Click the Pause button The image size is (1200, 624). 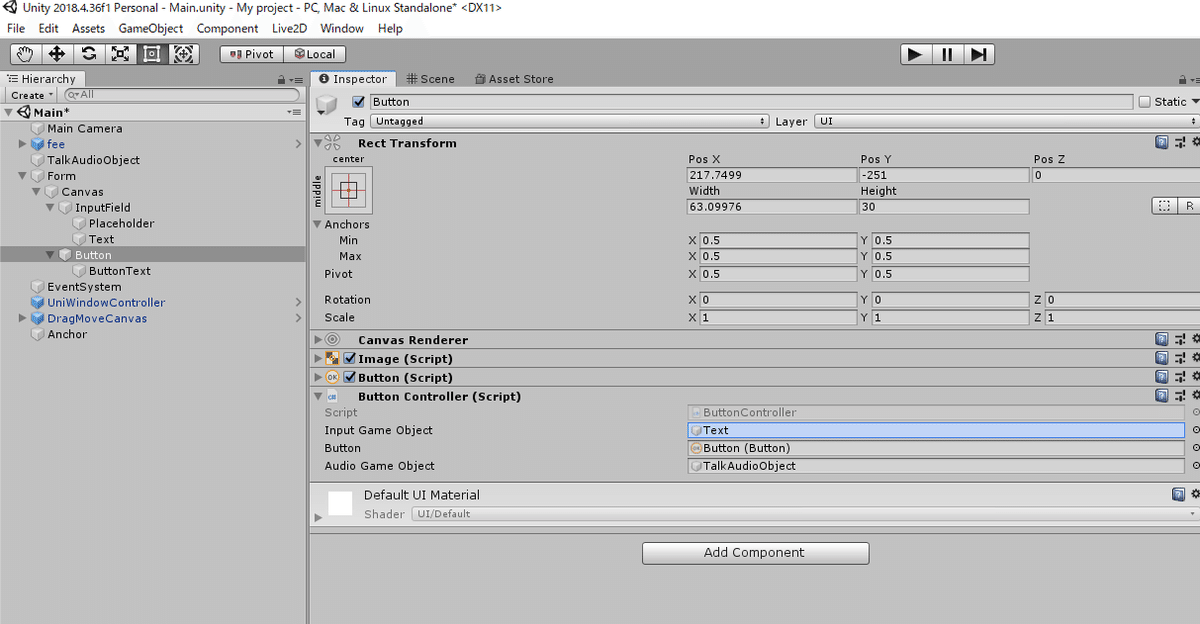pyautogui.click(x=947, y=54)
